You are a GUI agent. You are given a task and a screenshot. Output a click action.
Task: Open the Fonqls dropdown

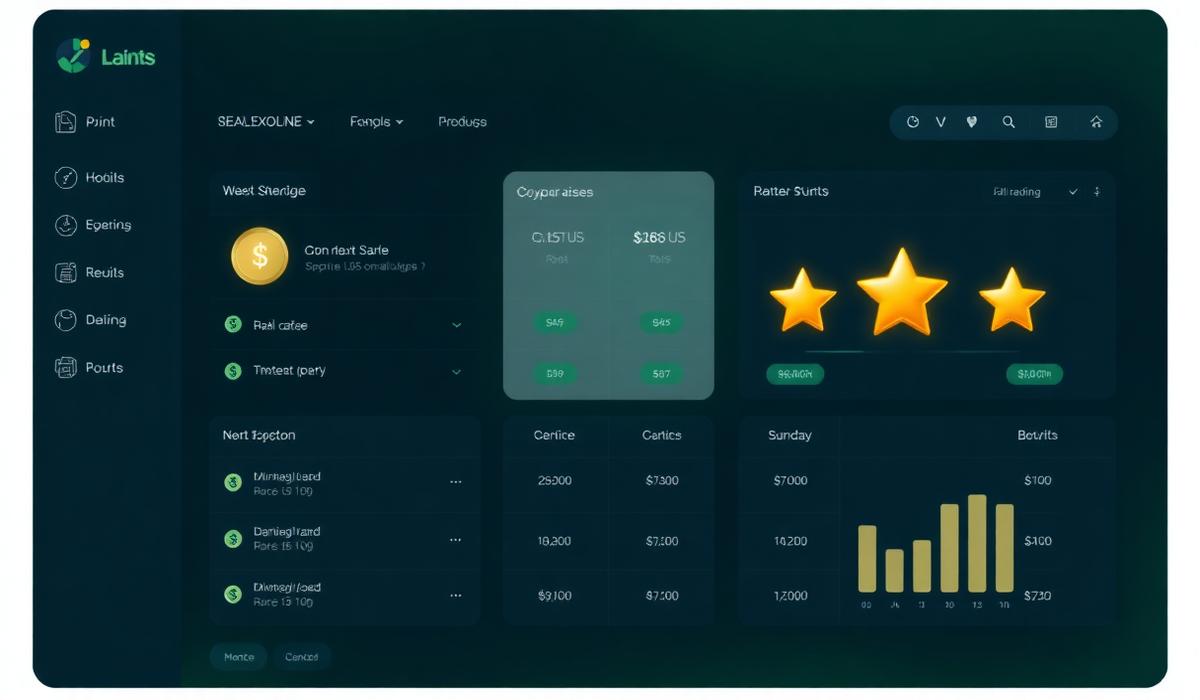point(377,121)
